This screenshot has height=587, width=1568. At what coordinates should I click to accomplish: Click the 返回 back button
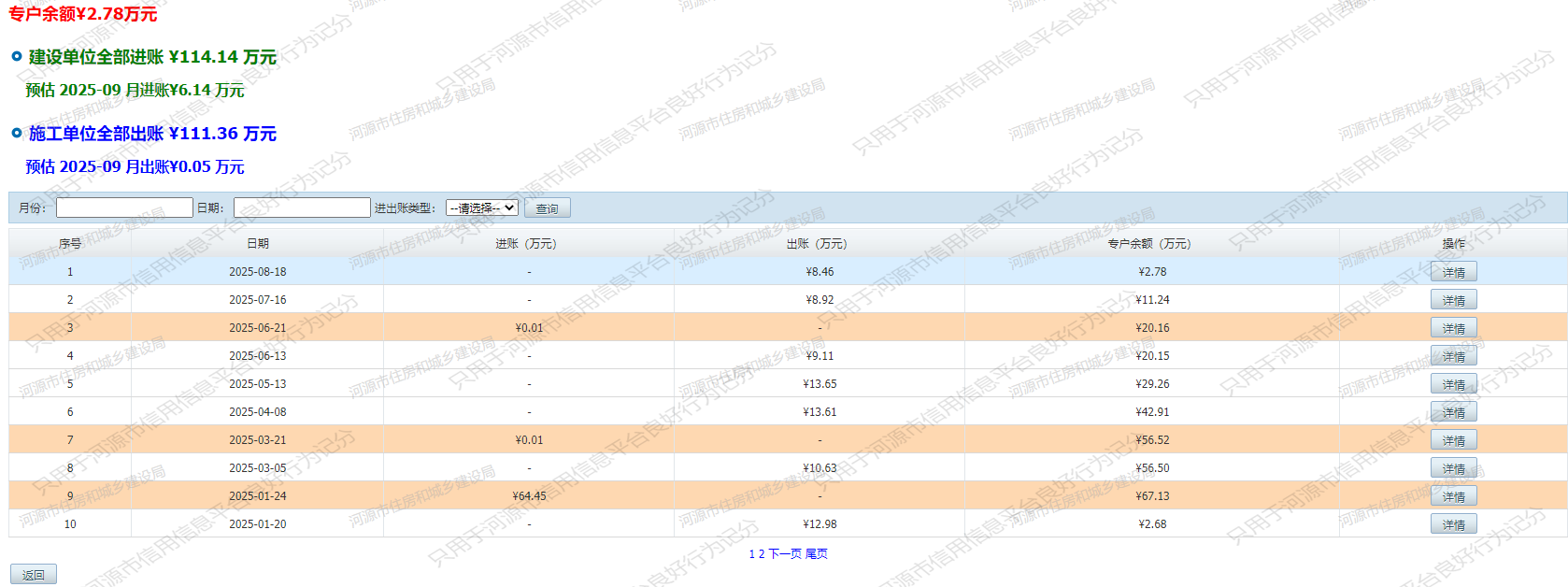[34, 575]
